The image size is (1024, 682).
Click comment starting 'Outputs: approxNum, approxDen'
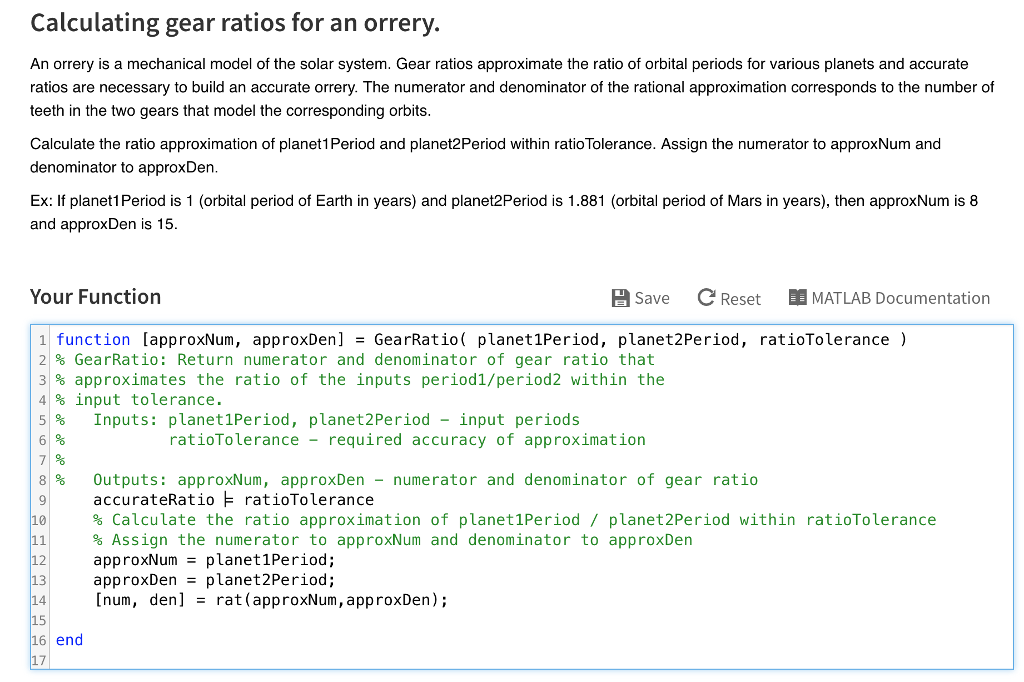(x=425, y=479)
